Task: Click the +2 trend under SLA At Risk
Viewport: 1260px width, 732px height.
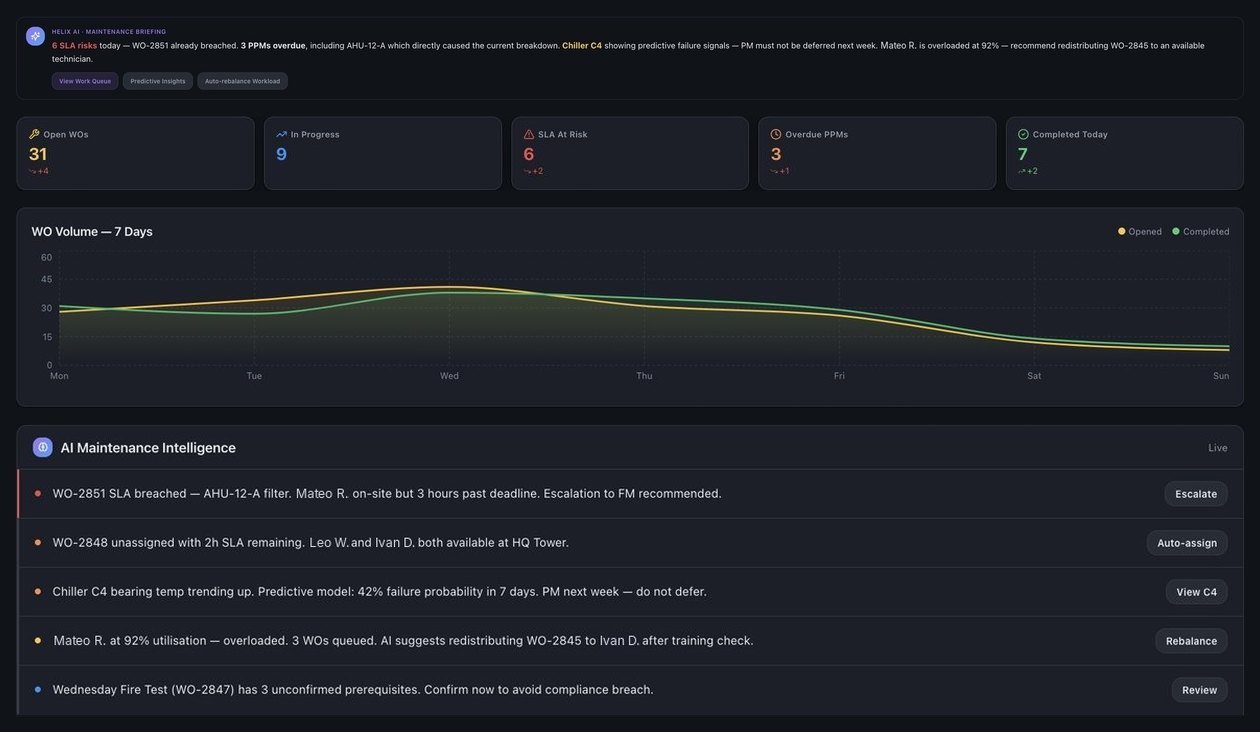Action: pyautogui.click(x=533, y=171)
